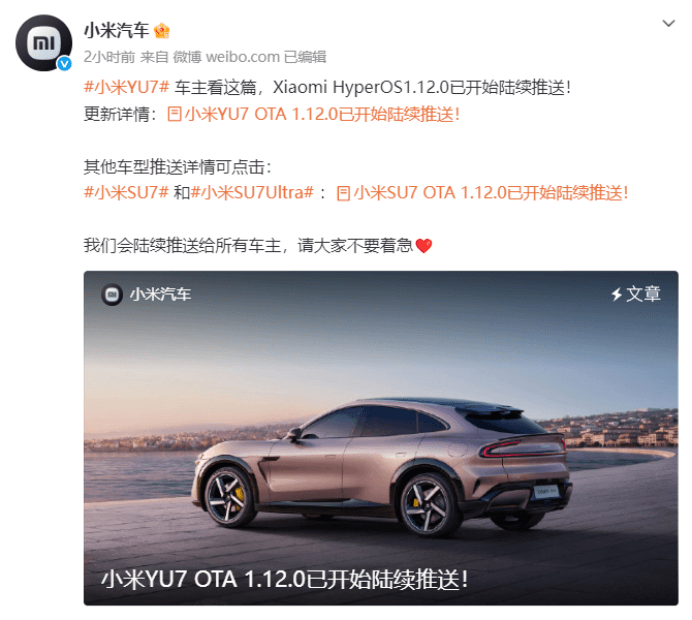
Task: Click the lightning 文章 badge on card
Action: tap(636, 294)
